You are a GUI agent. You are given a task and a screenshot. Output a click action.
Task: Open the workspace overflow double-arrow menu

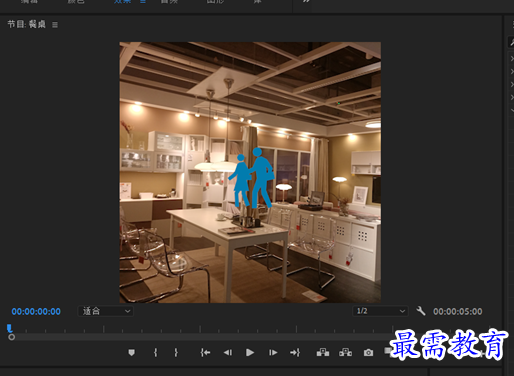[306, 2]
